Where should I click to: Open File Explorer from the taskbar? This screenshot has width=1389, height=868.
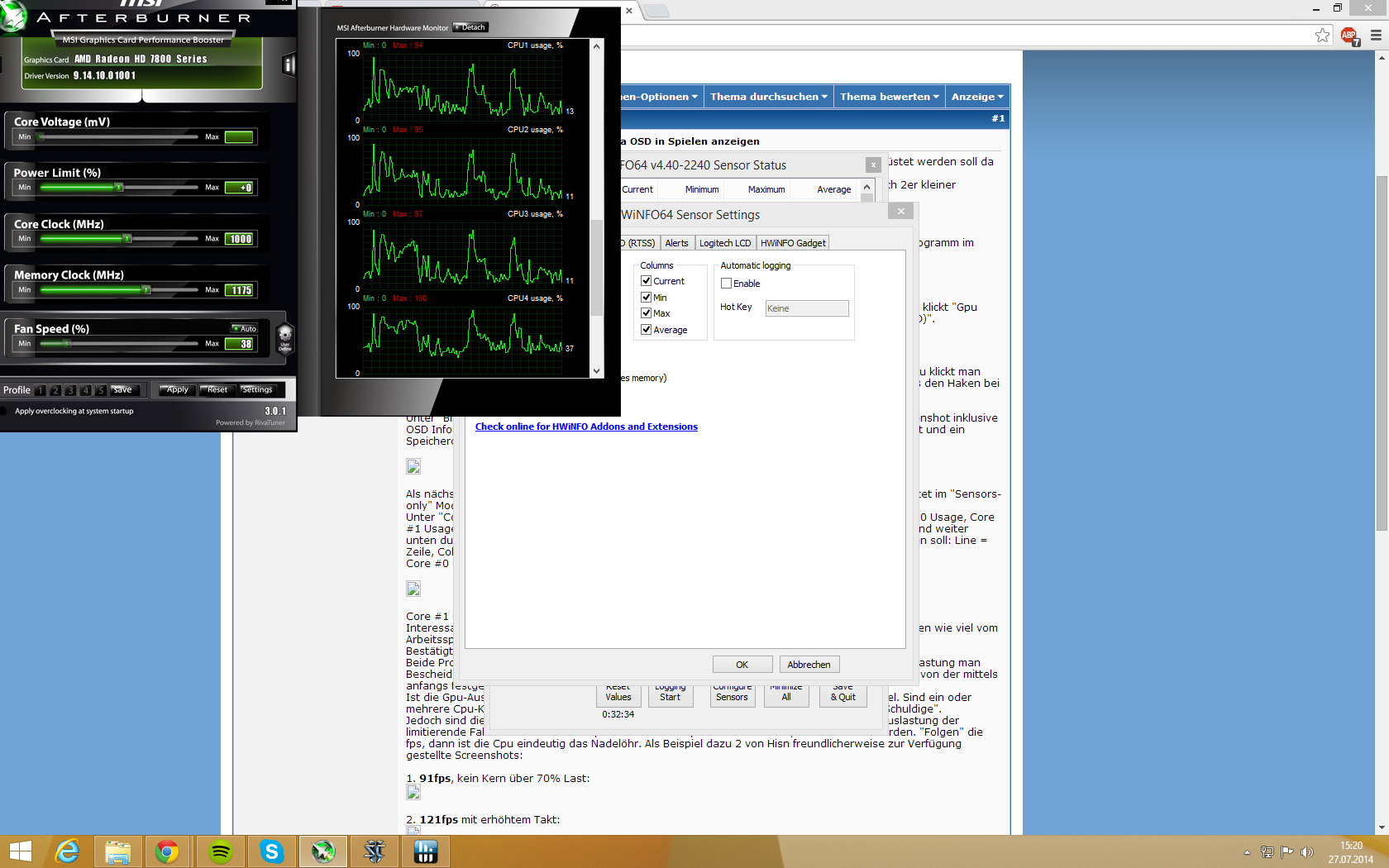coord(117,851)
